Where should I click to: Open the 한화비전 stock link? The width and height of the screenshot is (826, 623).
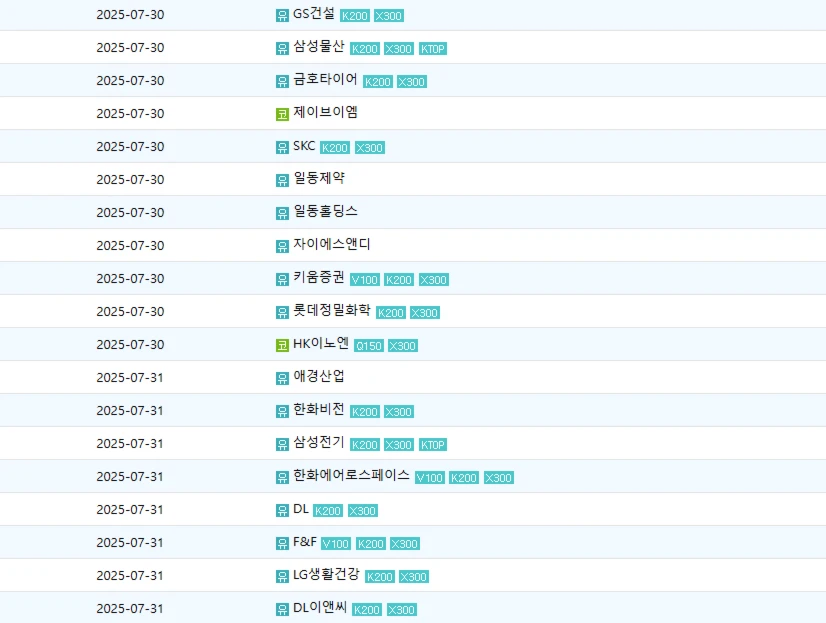point(319,410)
